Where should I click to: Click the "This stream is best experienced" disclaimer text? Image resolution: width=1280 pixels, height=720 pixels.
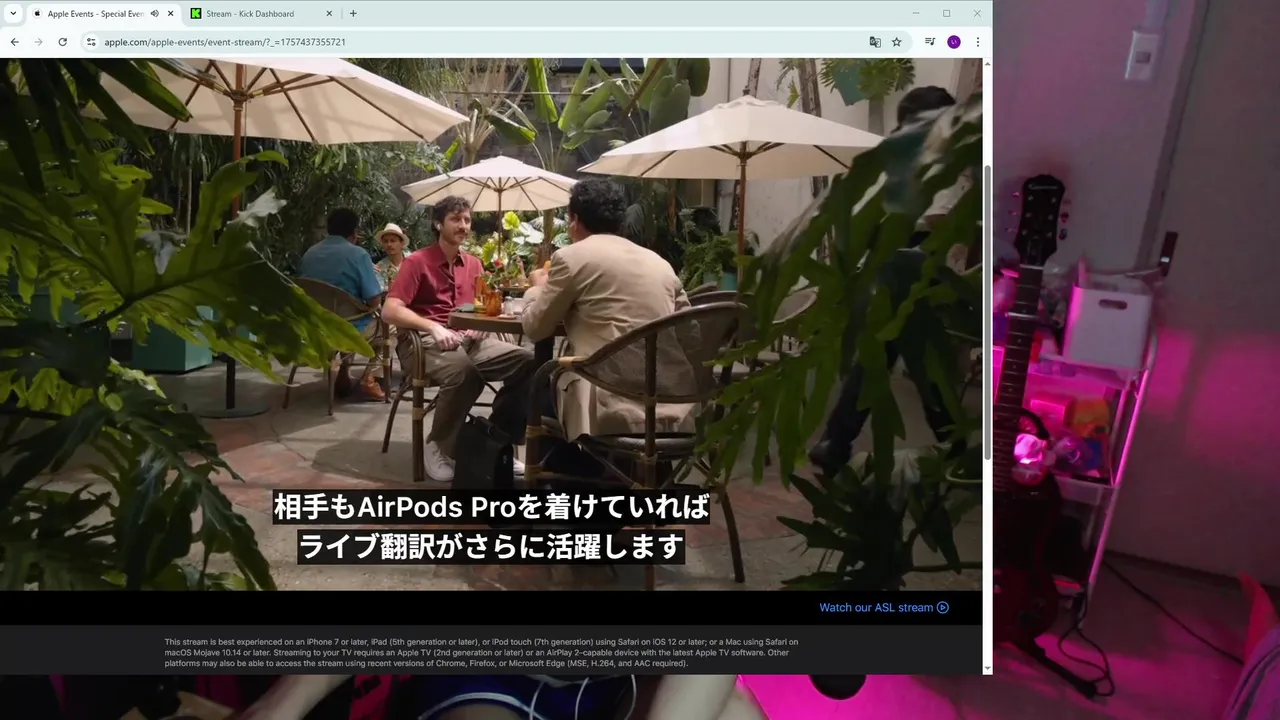[482, 652]
